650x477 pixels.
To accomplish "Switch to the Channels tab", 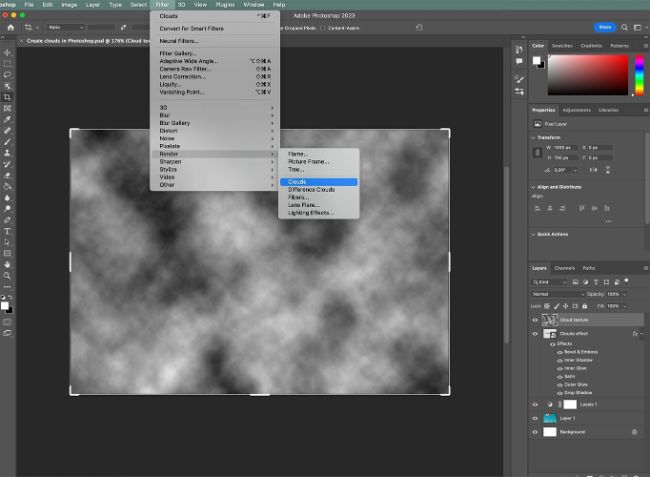I will 565,268.
